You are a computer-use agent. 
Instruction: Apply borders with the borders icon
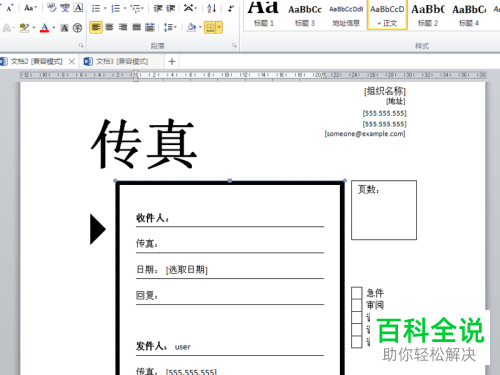coord(210,27)
